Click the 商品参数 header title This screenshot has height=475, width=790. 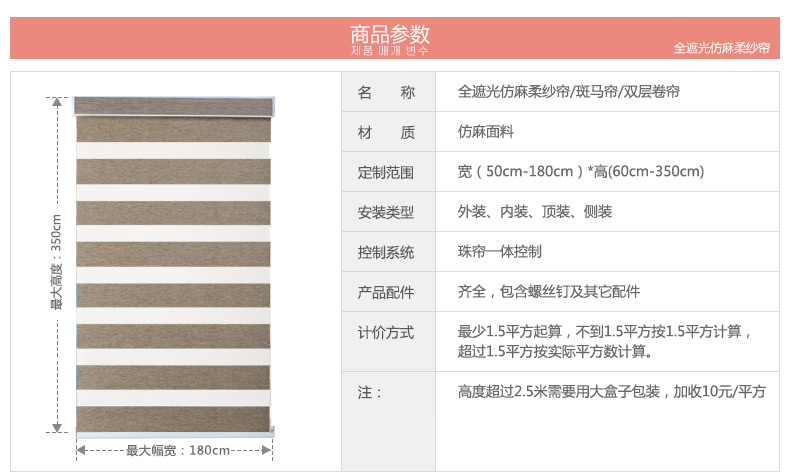pyautogui.click(x=390, y=34)
